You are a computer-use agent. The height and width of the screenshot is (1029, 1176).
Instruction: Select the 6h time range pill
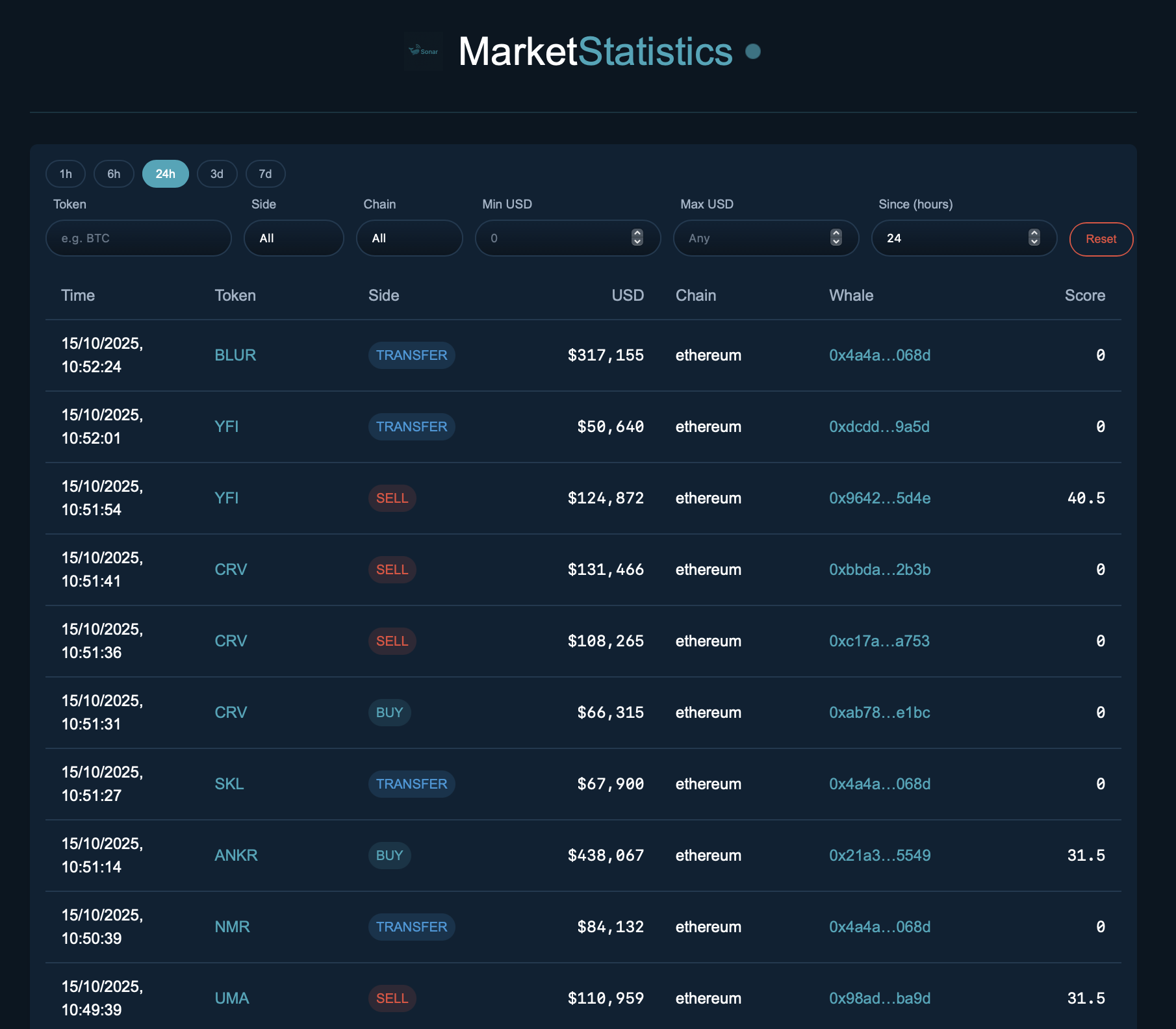[114, 174]
